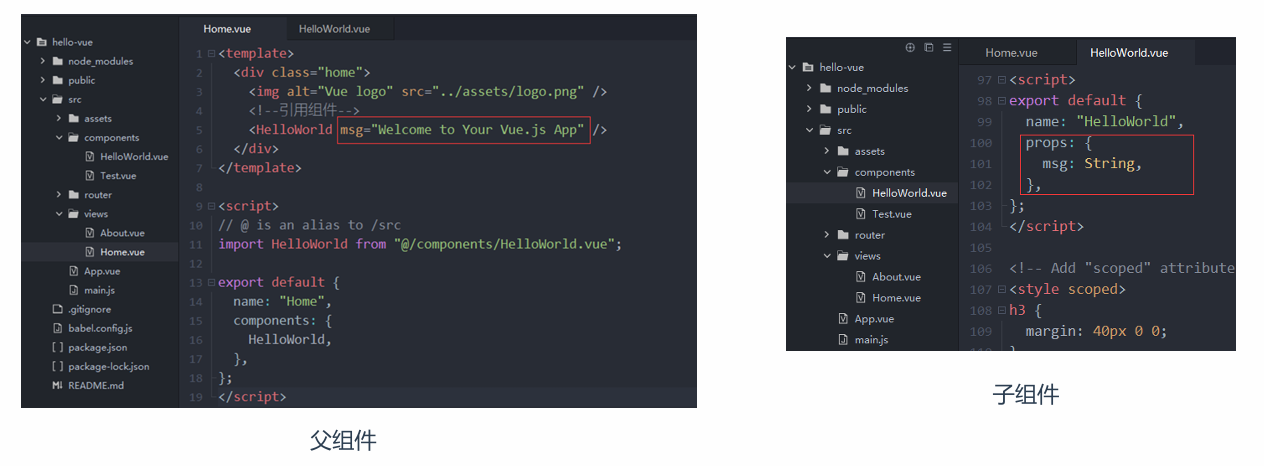Fold the template block at line 1
Screen dimensions: 1264x466
211,53
